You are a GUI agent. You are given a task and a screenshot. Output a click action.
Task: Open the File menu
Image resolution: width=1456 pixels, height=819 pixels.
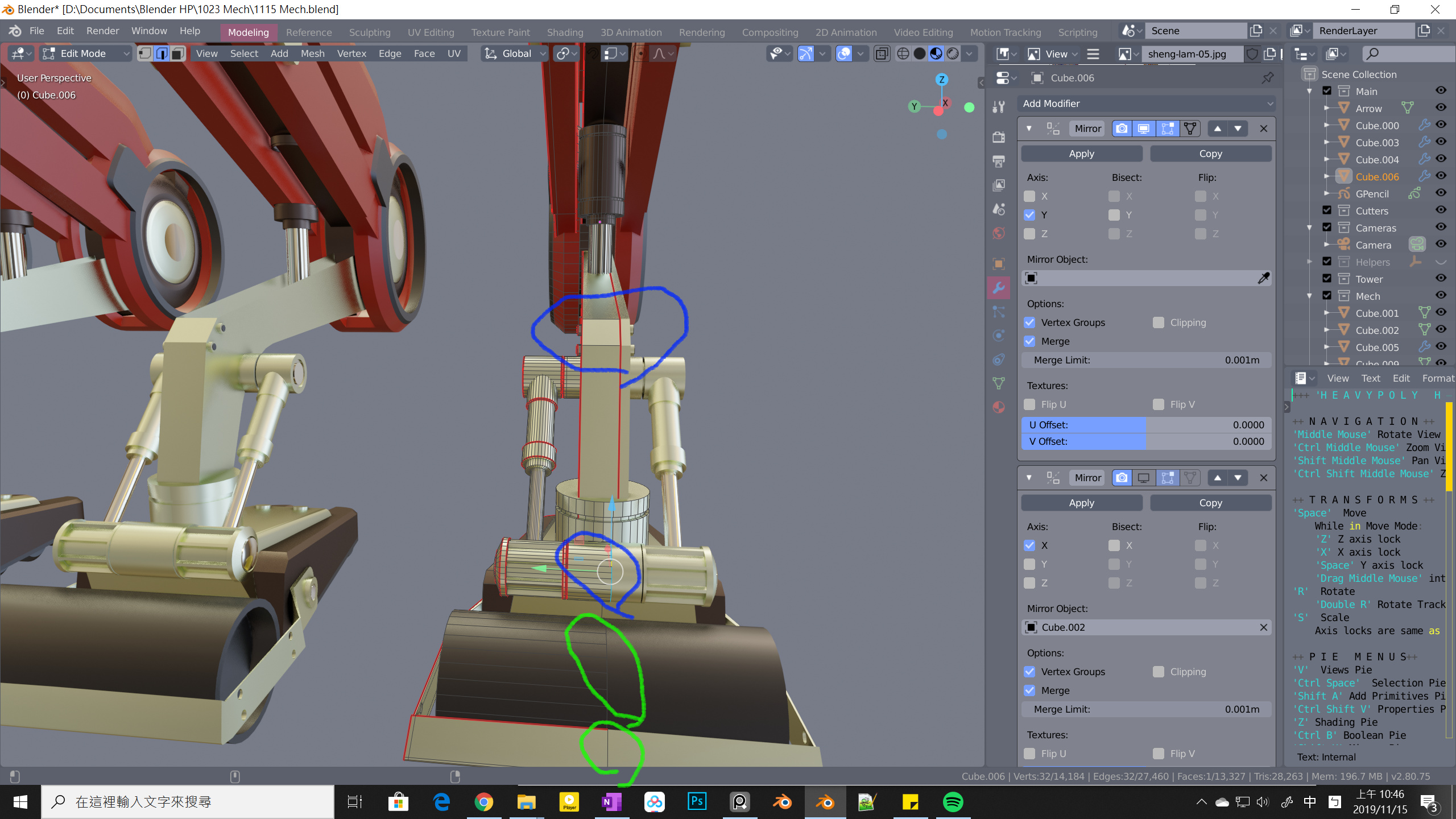[x=36, y=31]
